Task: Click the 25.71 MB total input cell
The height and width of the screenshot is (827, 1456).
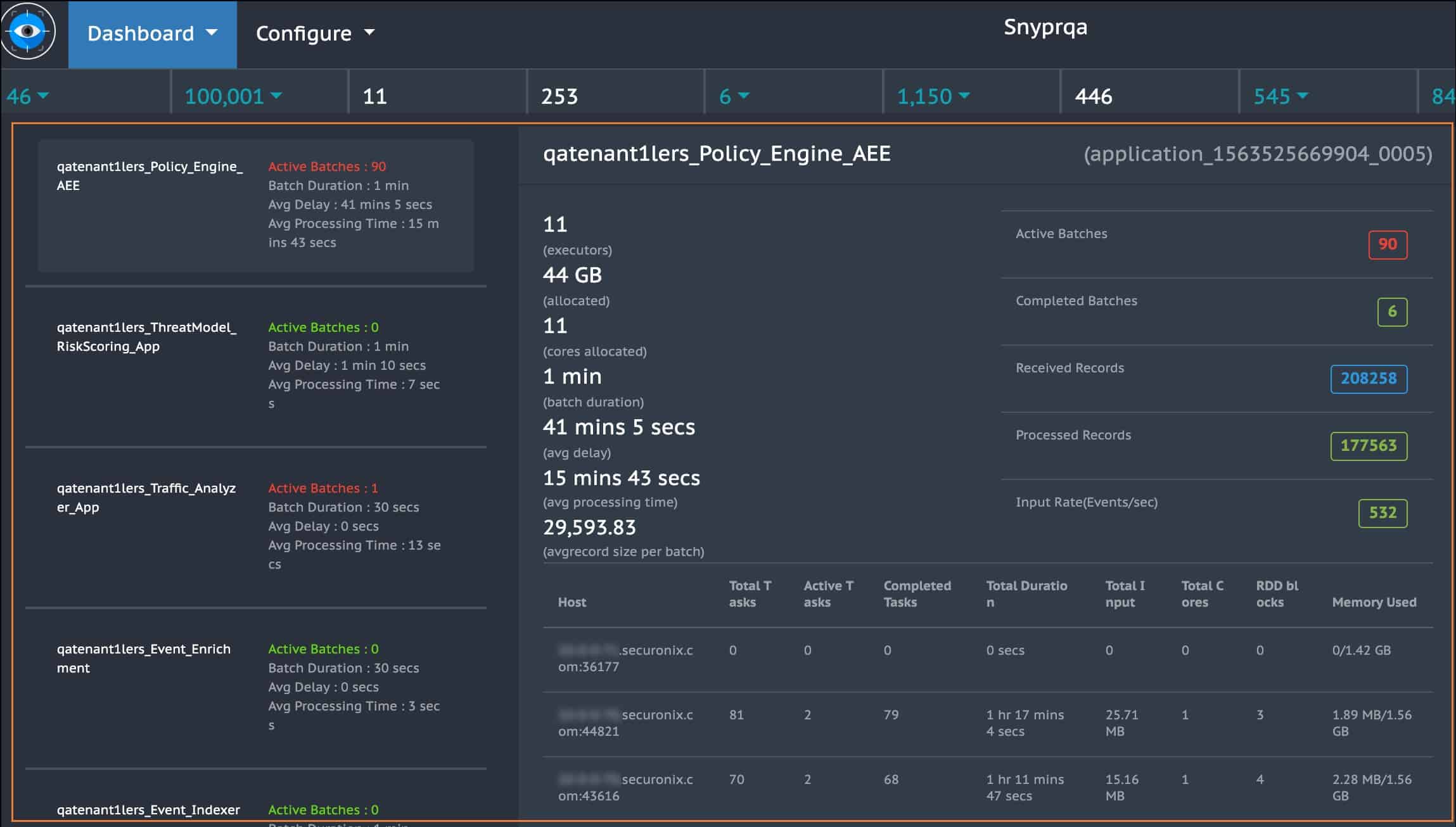Action: [x=1122, y=723]
